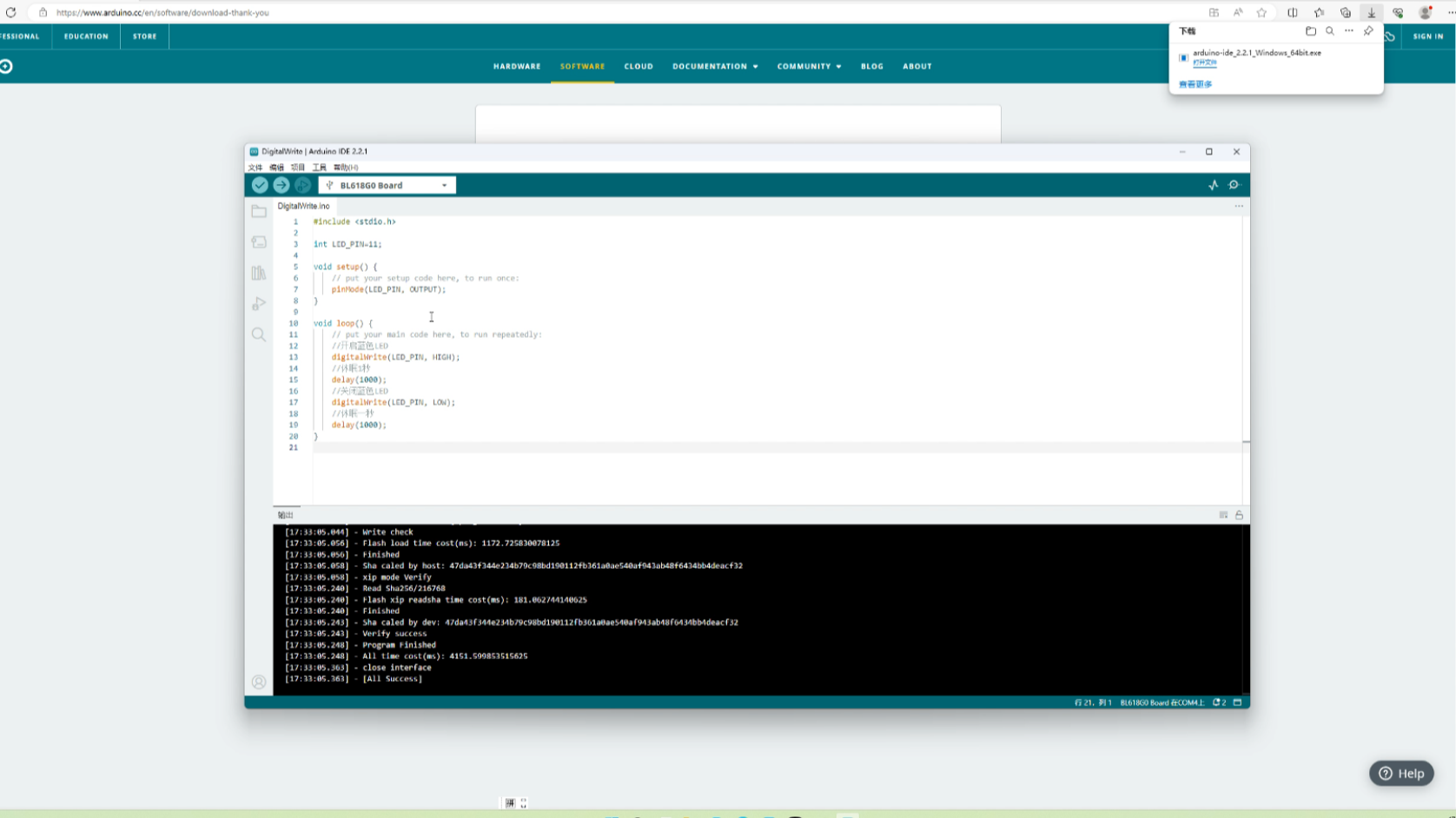
Task: Open the Search sidebar icon
Action: click(x=259, y=334)
